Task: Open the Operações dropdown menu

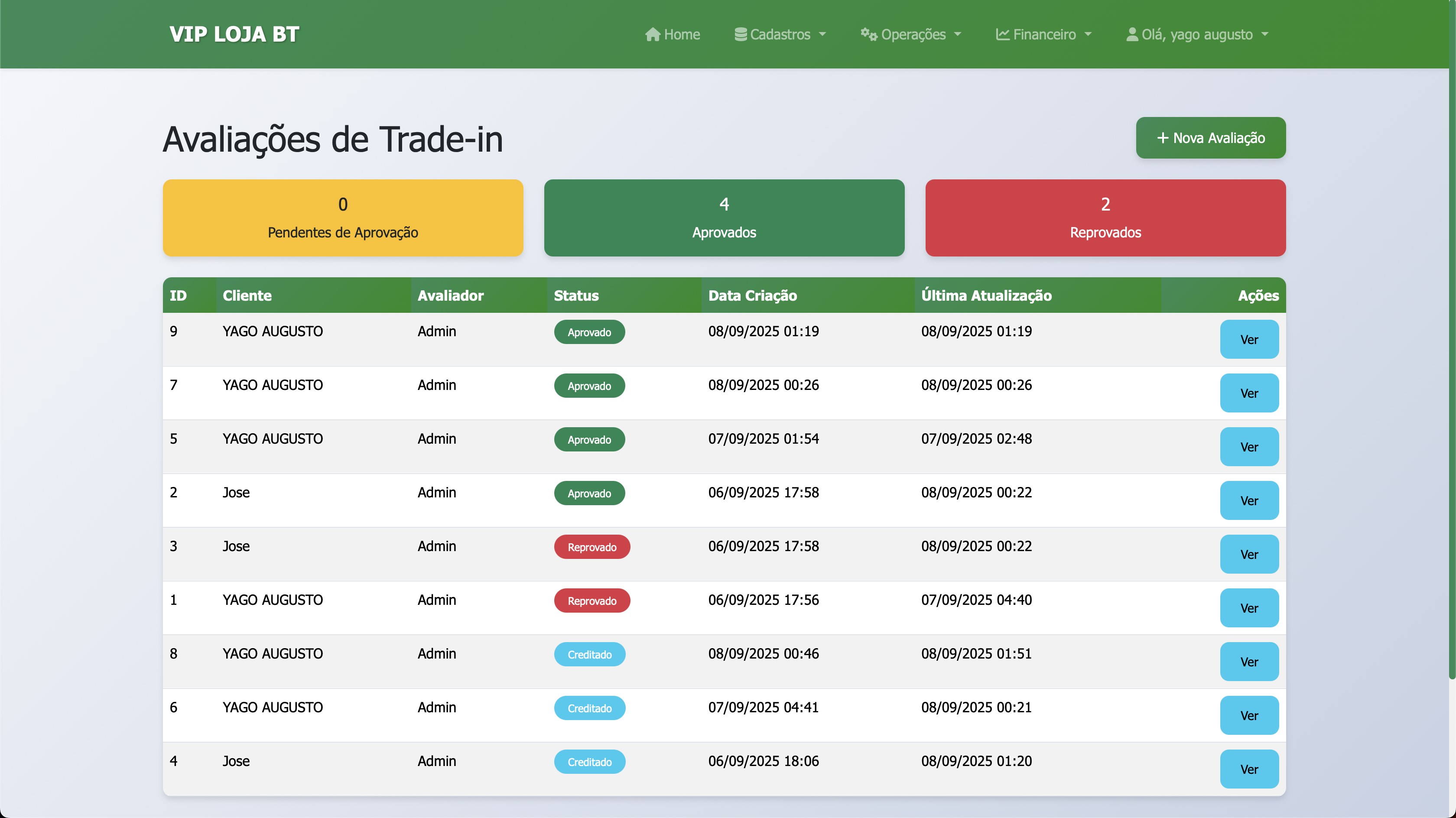Action: (x=910, y=34)
